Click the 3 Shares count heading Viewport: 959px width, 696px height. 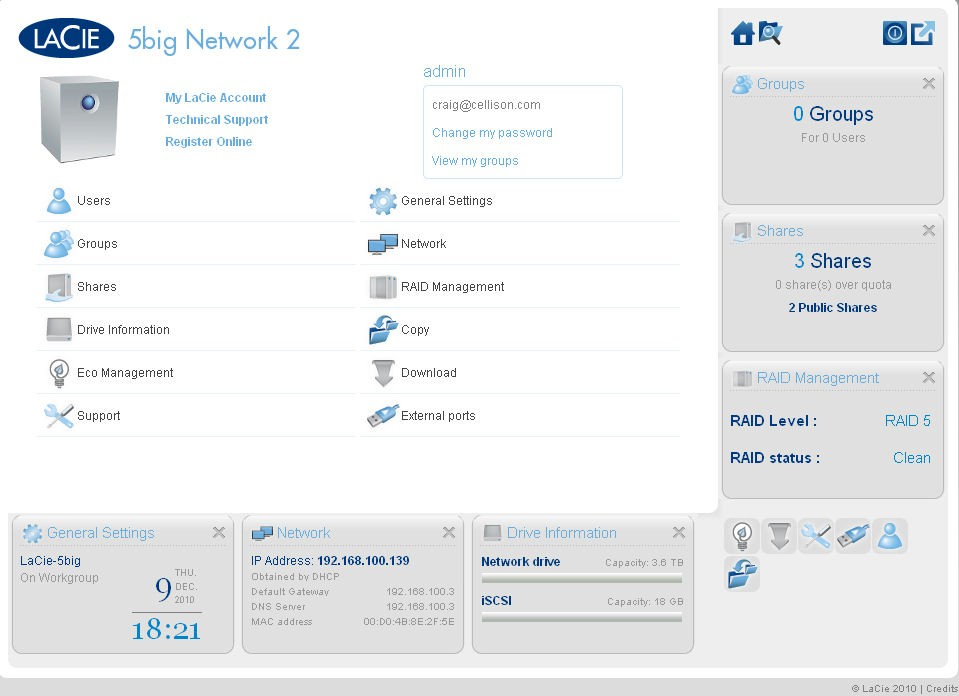tap(833, 261)
